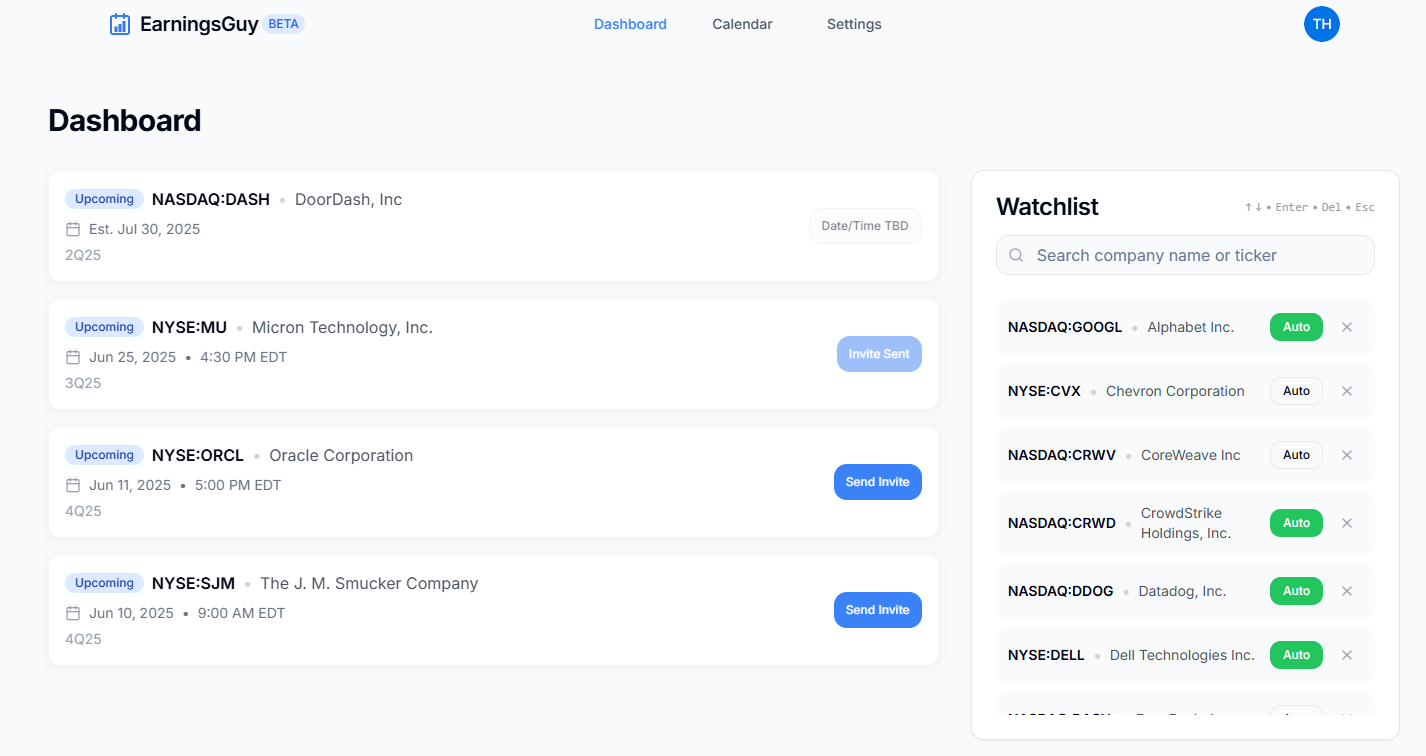Click calendar icon on J. M. Smucker card

click(x=73, y=613)
